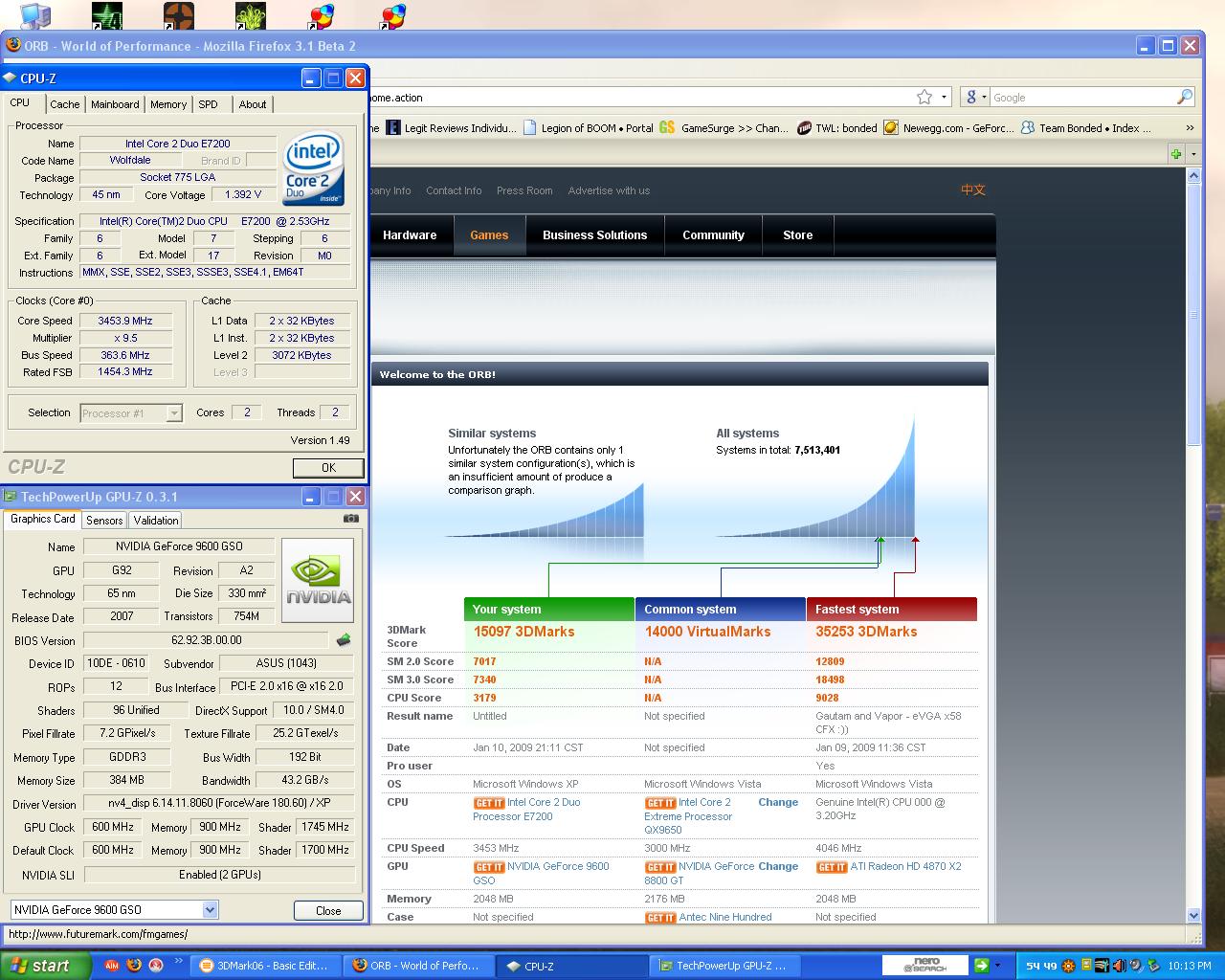Click GET IT badge beside Antec Nine Hundred
Image resolution: width=1225 pixels, height=980 pixels.
[x=659, y=918]
